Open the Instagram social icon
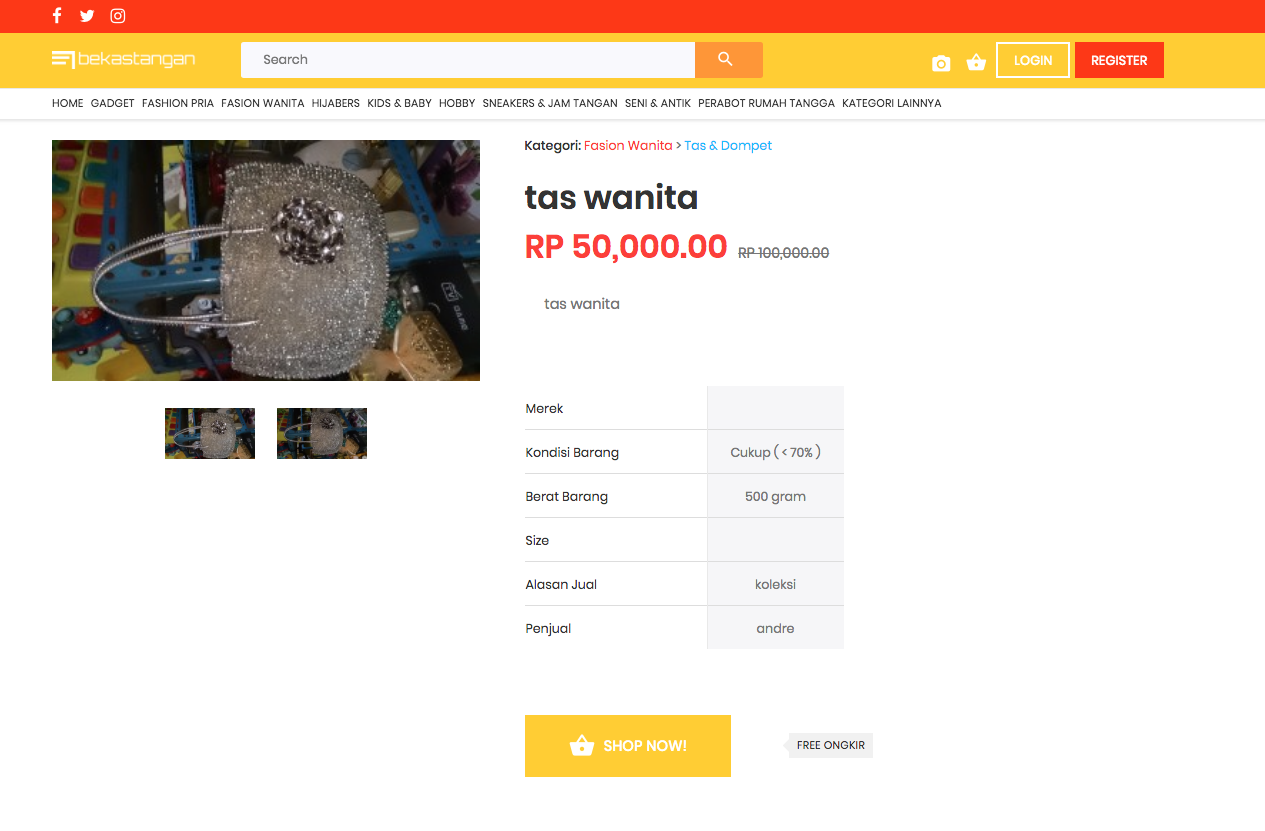The width and height of the screenshot is (1265, 831). click(x=118, y=15)
